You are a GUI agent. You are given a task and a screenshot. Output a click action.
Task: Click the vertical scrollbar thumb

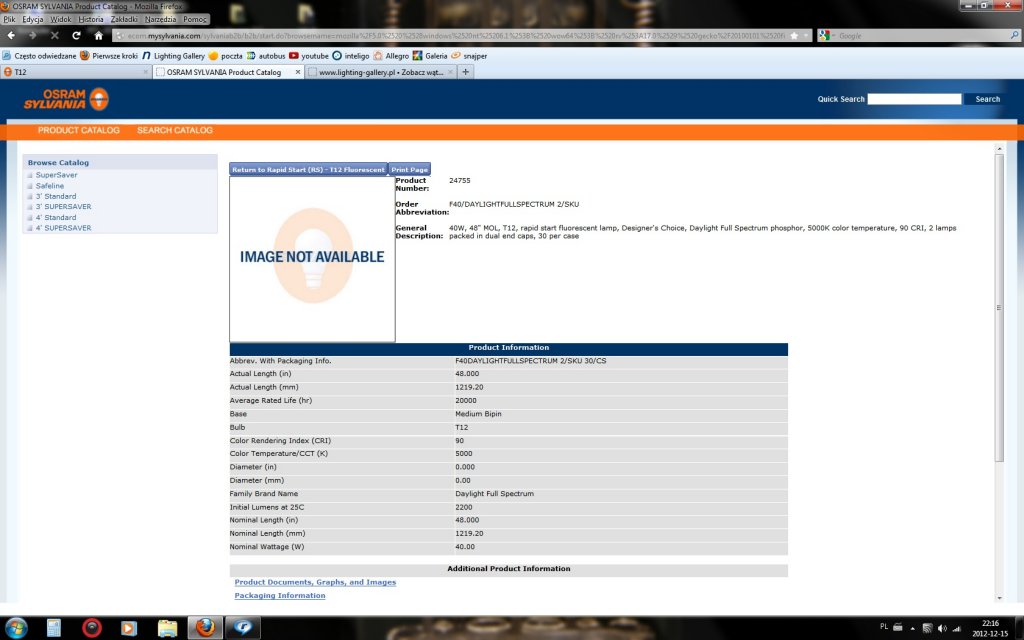[x=999, y=308]
